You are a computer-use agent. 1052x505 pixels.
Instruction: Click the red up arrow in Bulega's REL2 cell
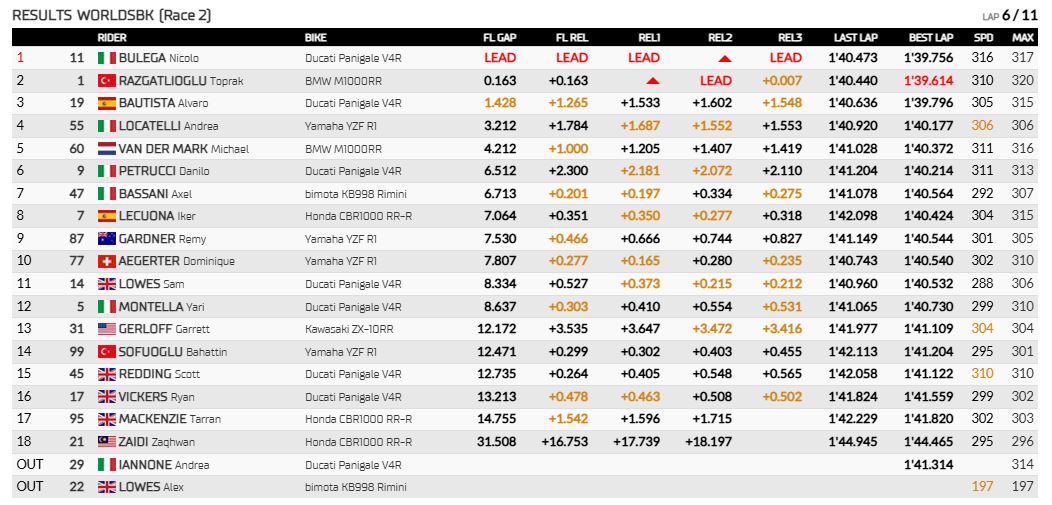click(725, 58)
